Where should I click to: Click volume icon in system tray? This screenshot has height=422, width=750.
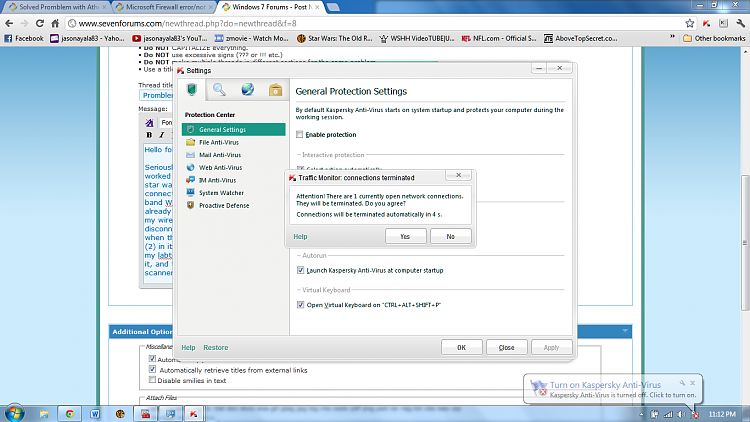[x=681, y=414]
